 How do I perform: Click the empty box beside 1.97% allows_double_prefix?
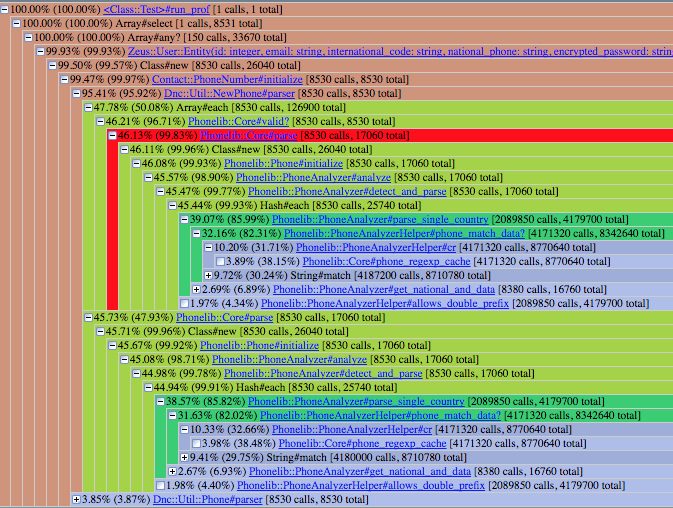coord(184,303)
